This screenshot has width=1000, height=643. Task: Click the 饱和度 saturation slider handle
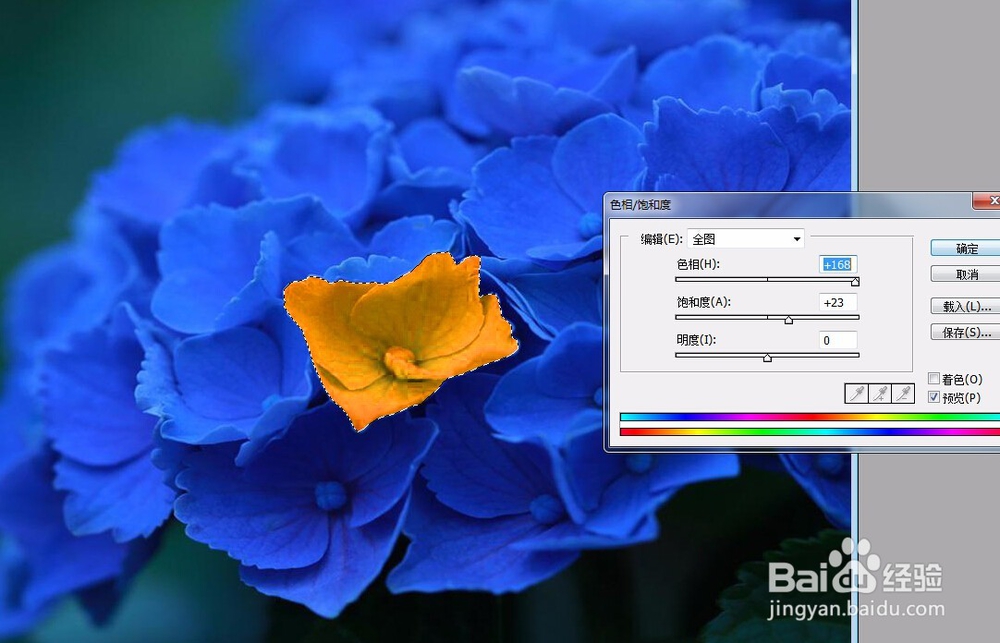tap(789, 320)
